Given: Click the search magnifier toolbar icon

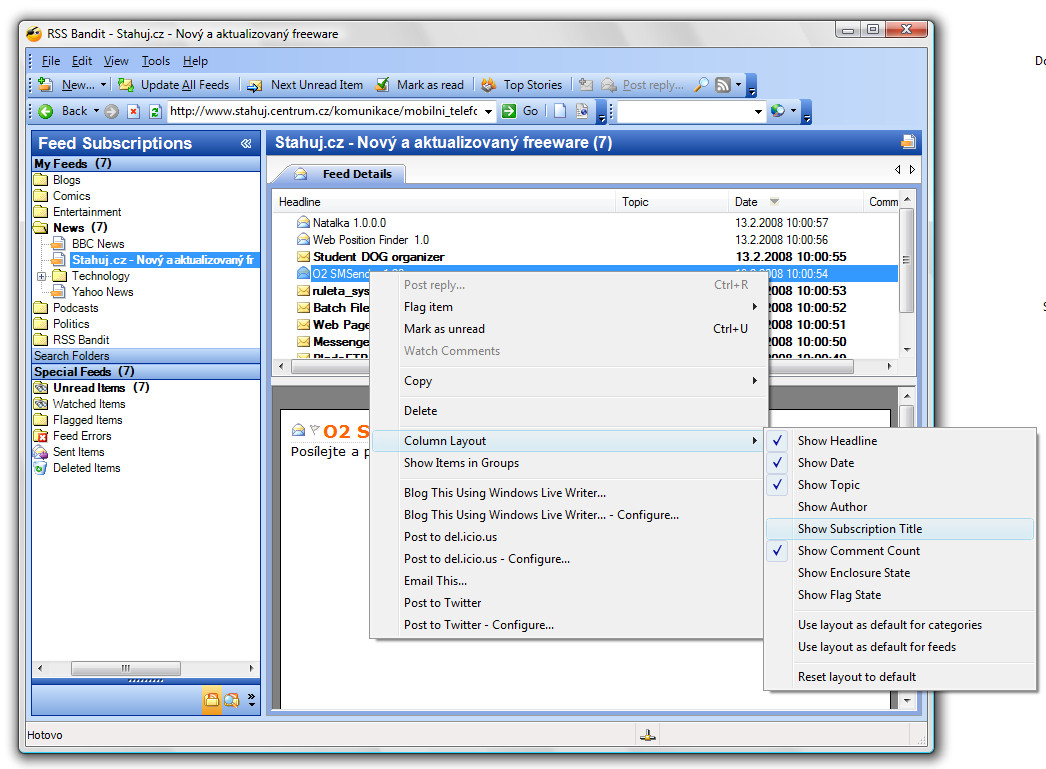Looking at the screenshot, I should point(701,85).
